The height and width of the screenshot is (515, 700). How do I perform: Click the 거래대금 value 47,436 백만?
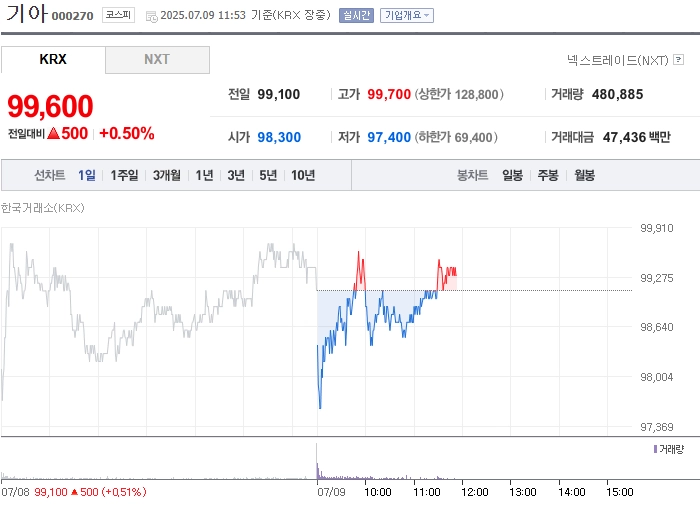(x=637, y=137)
